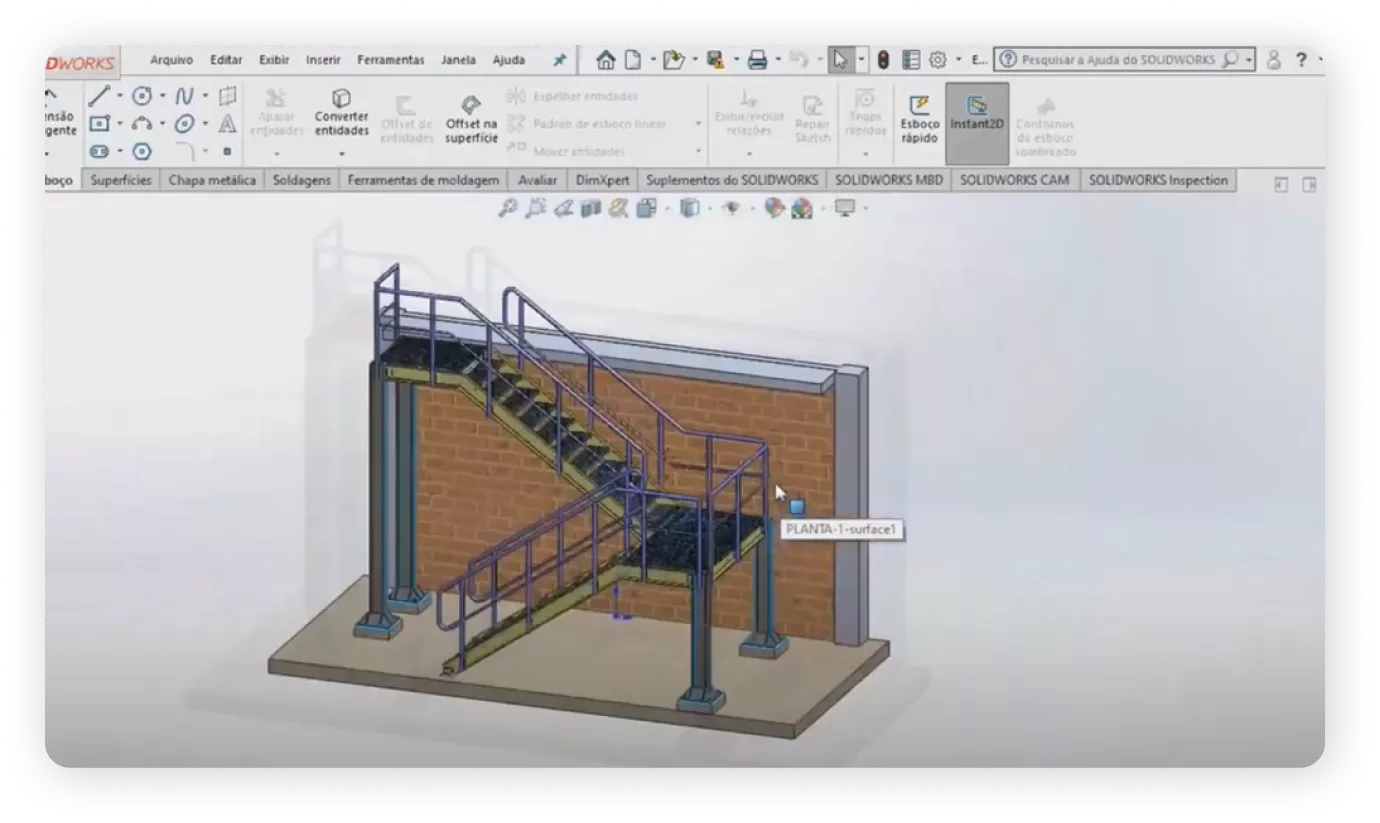Viewport: 1380px width, 823px height.
Task: Expand the Converter entidades dropdown arrow
Action: pyautogui.click(x=341, y=154)
